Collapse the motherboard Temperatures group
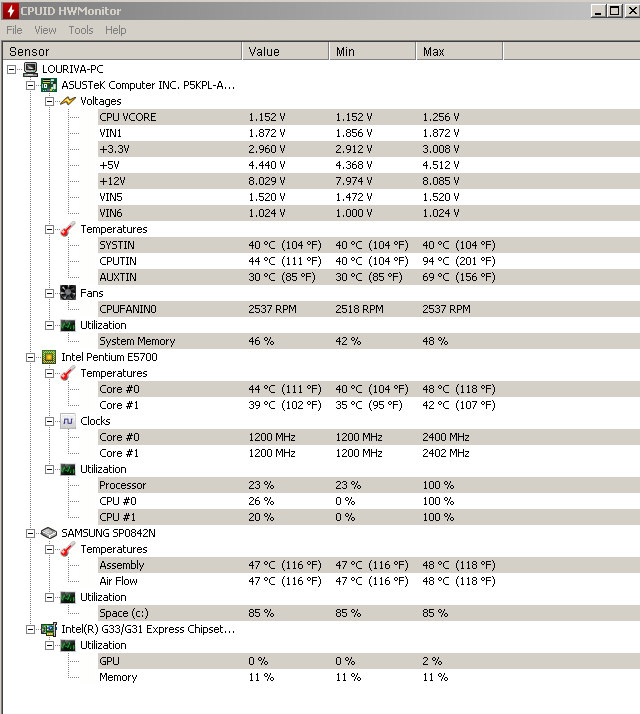 (x=50, y=230)
